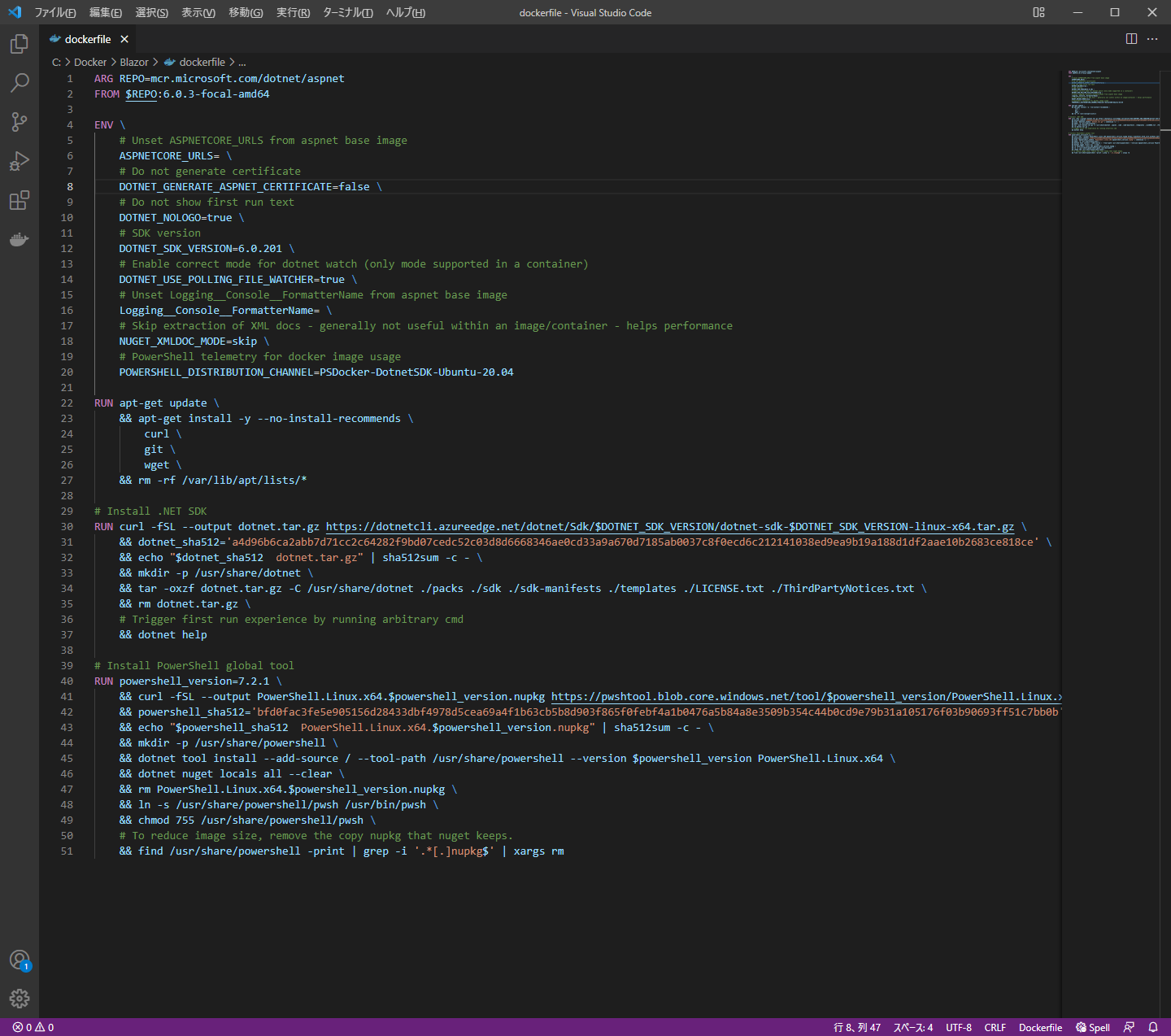
Task: Click the Spell checker status item
Action: point(1093,1027)
